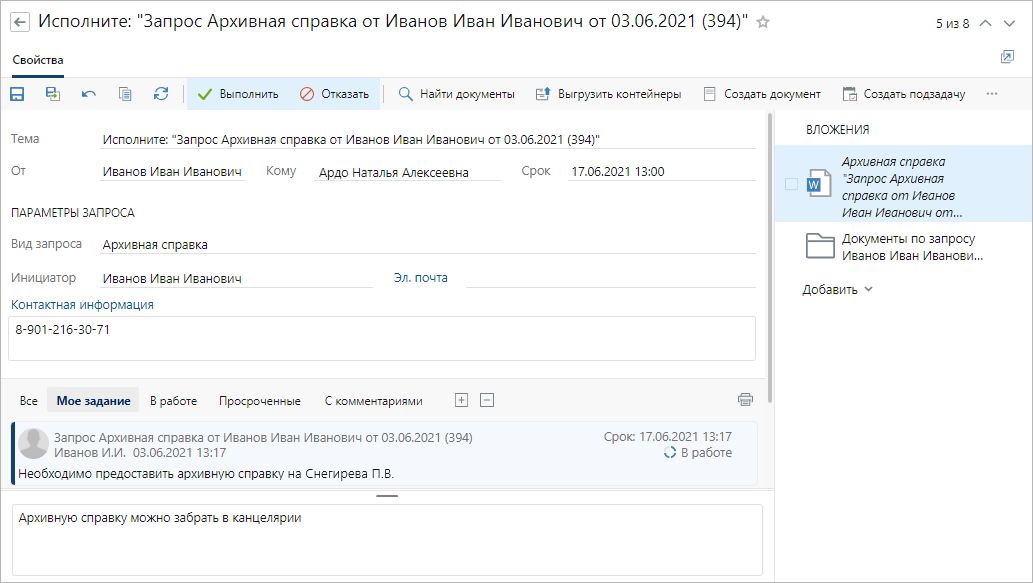This screenshot has width=1033, height=583.
Task: Collapse all tasks with minus icon
Action: (x=487, y=400)
